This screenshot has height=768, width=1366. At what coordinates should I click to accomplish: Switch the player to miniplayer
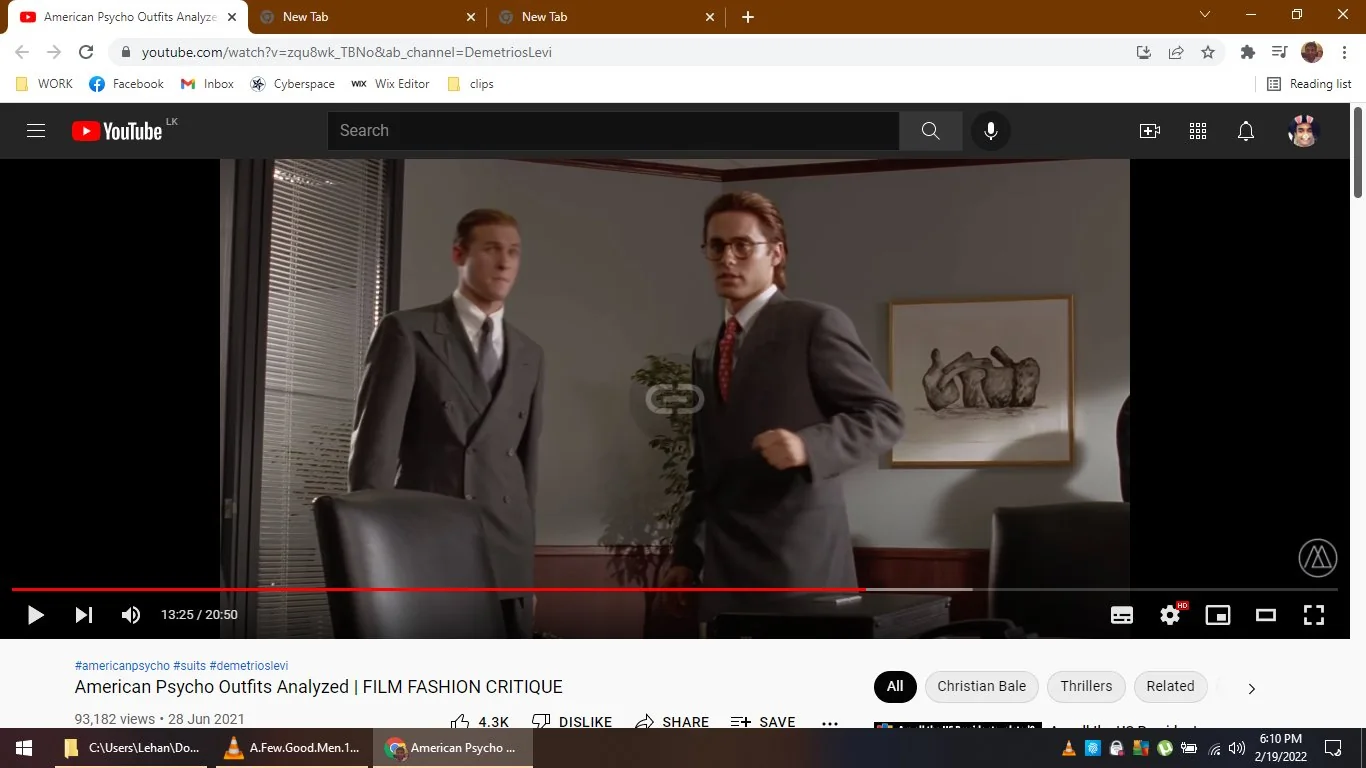1218,615
